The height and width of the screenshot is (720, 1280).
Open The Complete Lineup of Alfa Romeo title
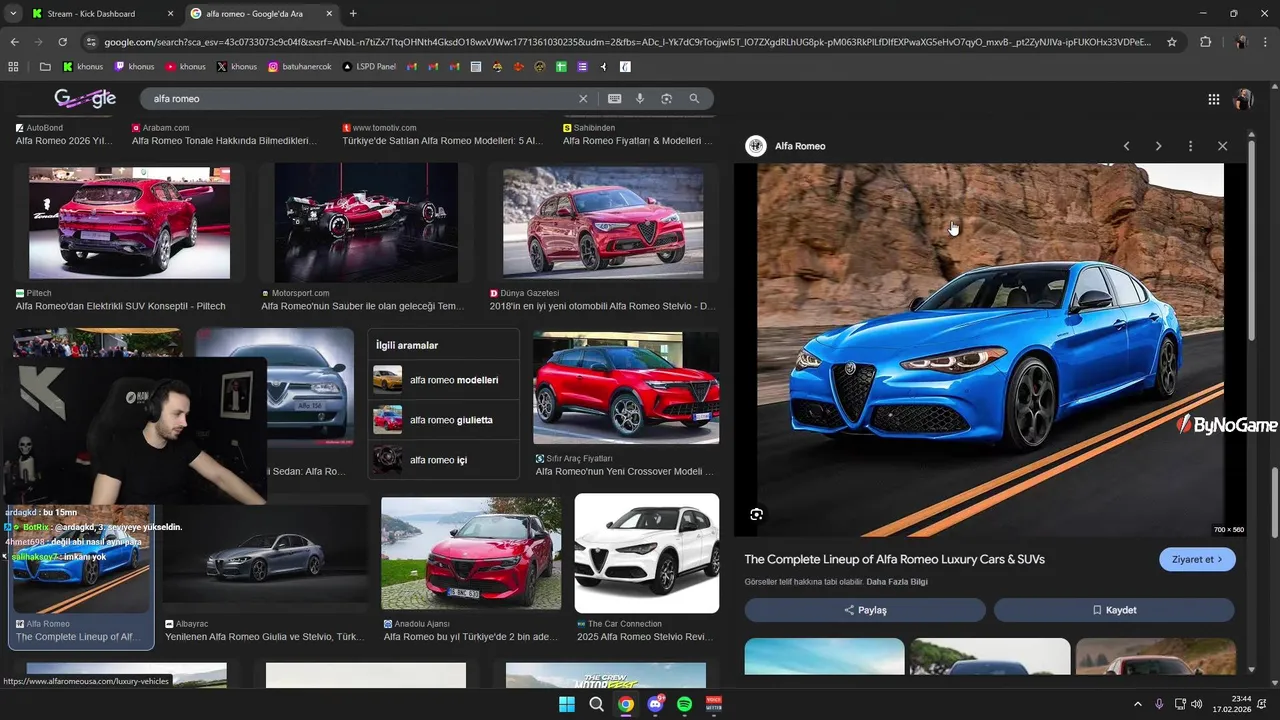pos(894,559)
